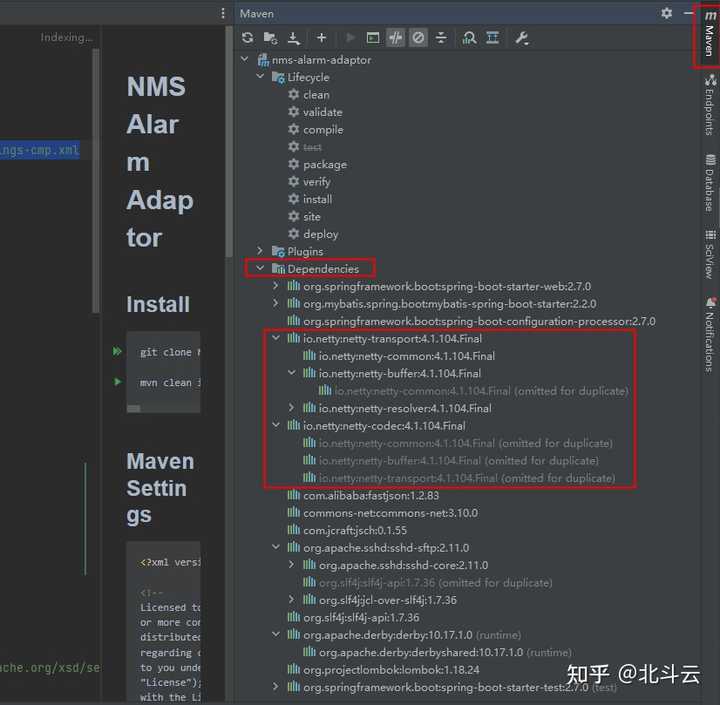Add Maven project with plus icon

coord(322,38)
